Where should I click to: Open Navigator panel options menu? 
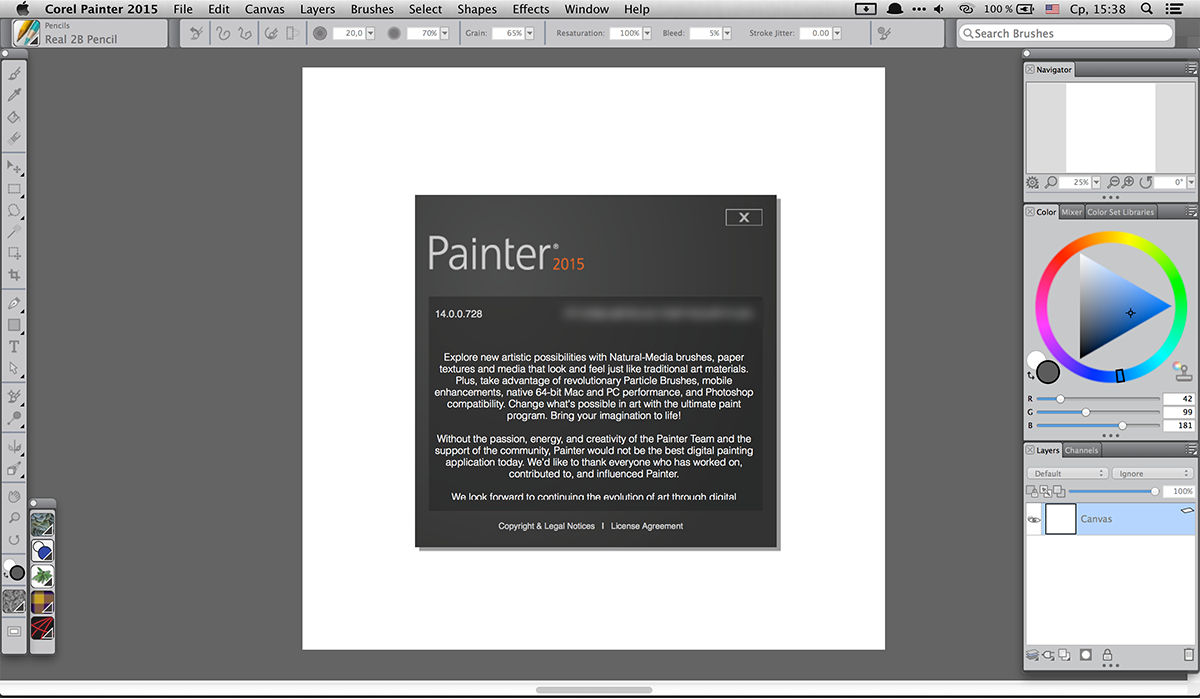pos(1191,69)
